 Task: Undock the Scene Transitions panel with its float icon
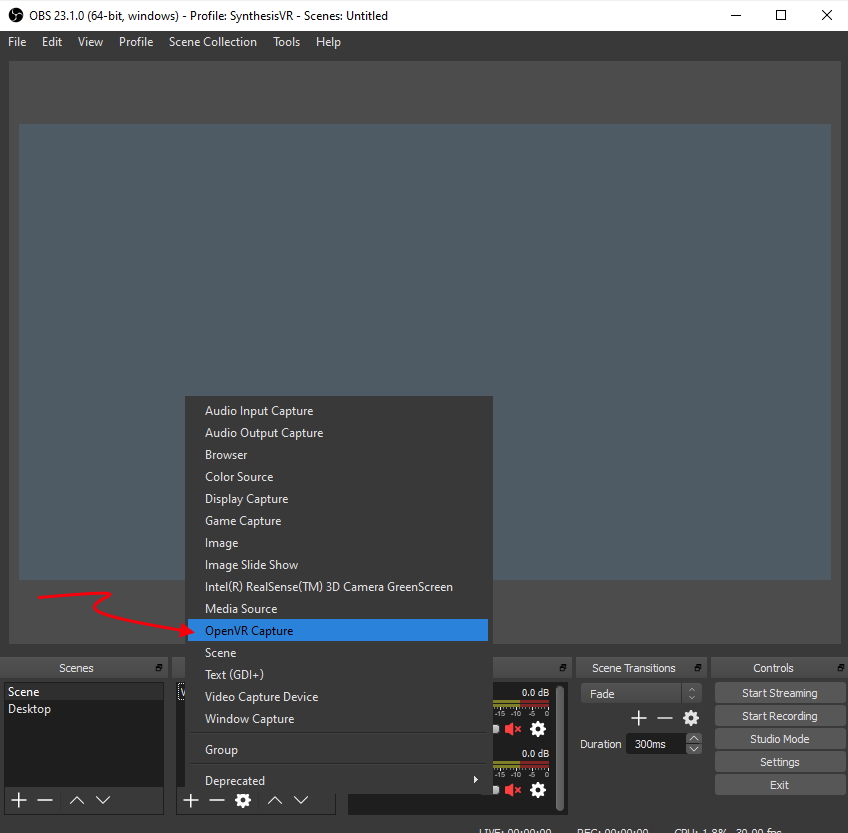pyautogui.click(x=698, y=667)
